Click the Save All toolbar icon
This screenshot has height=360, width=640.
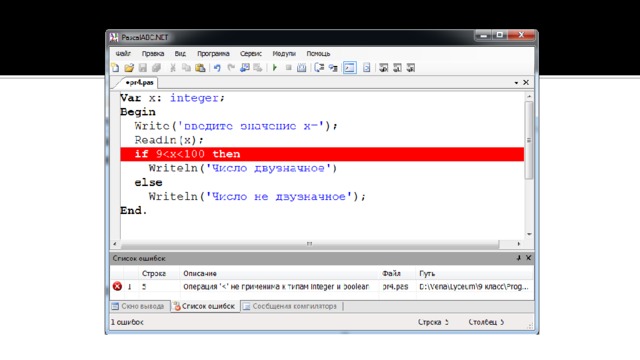(156, 68)
